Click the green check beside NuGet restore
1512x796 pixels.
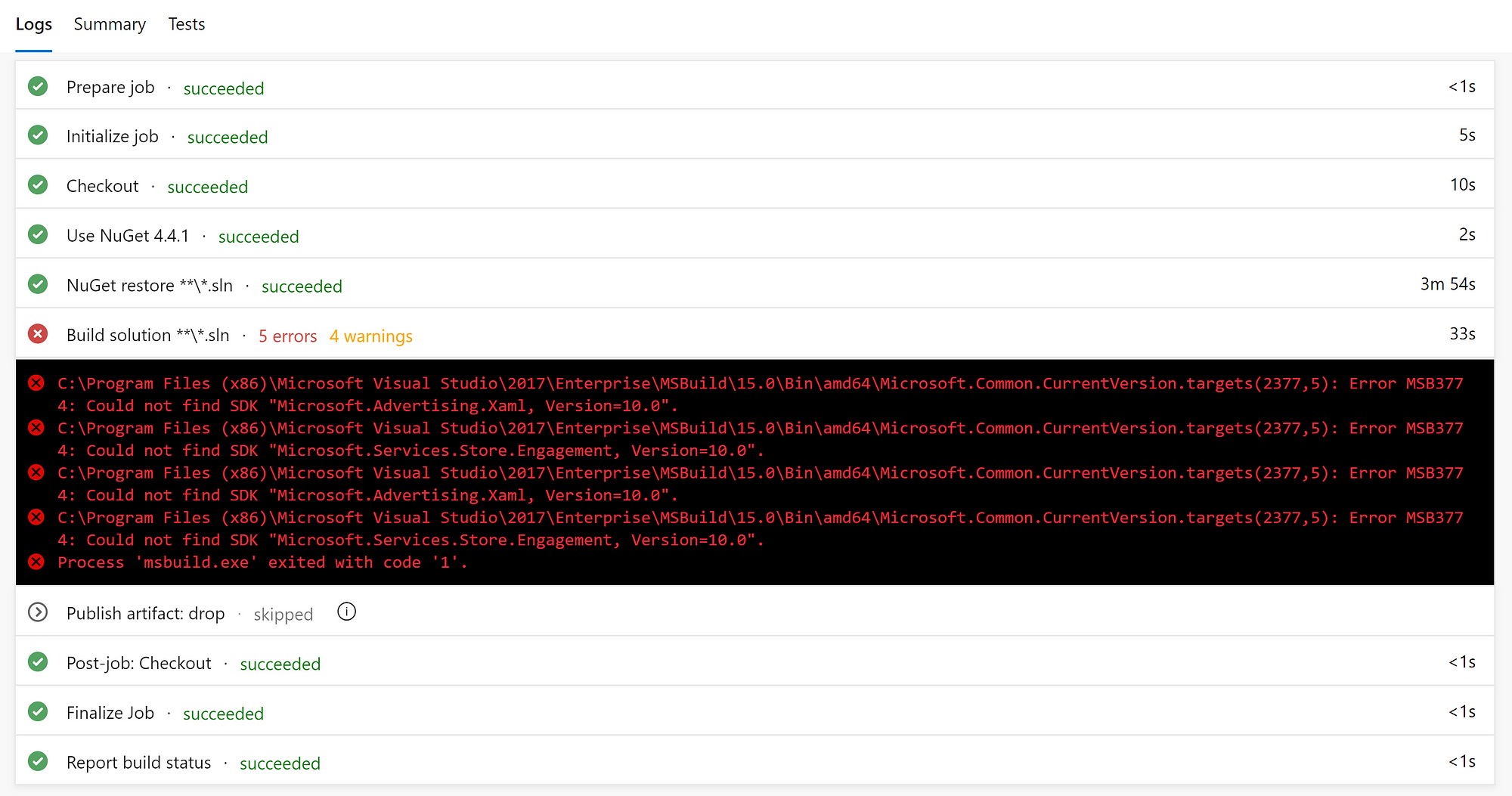click(38, 284)
